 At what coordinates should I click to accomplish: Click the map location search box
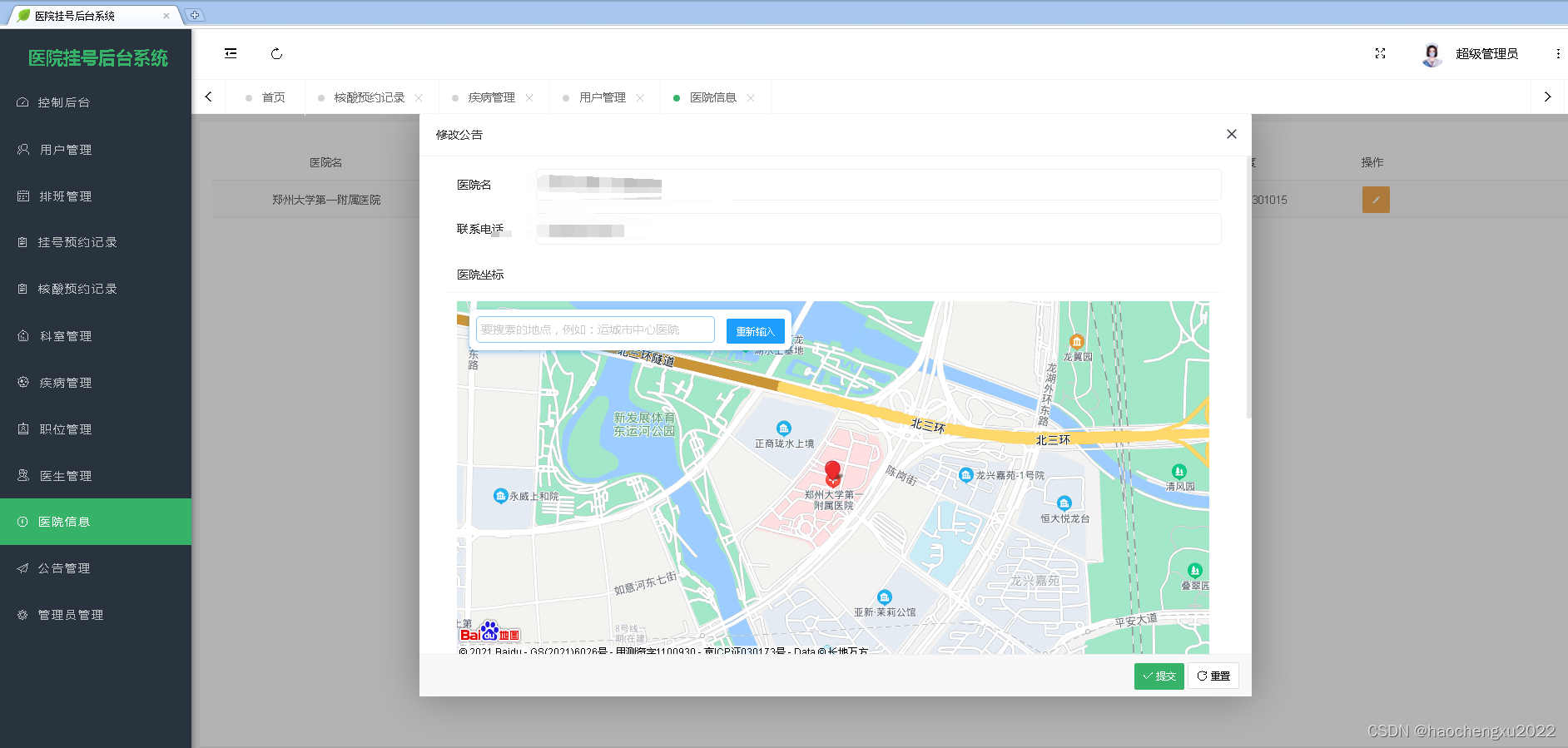(x=595, y=329)
